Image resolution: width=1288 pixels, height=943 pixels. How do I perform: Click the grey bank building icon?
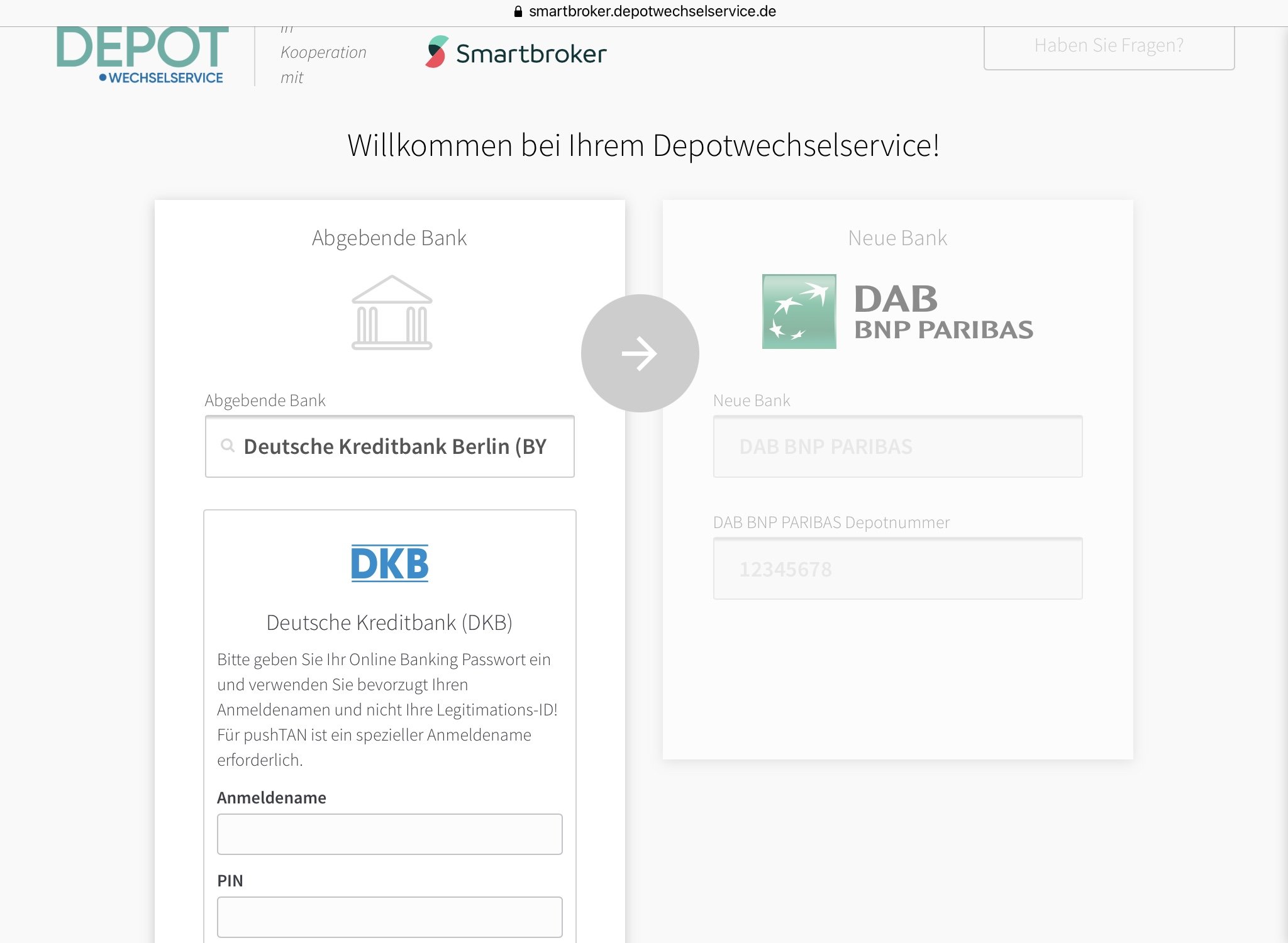[x=392, y=312]
